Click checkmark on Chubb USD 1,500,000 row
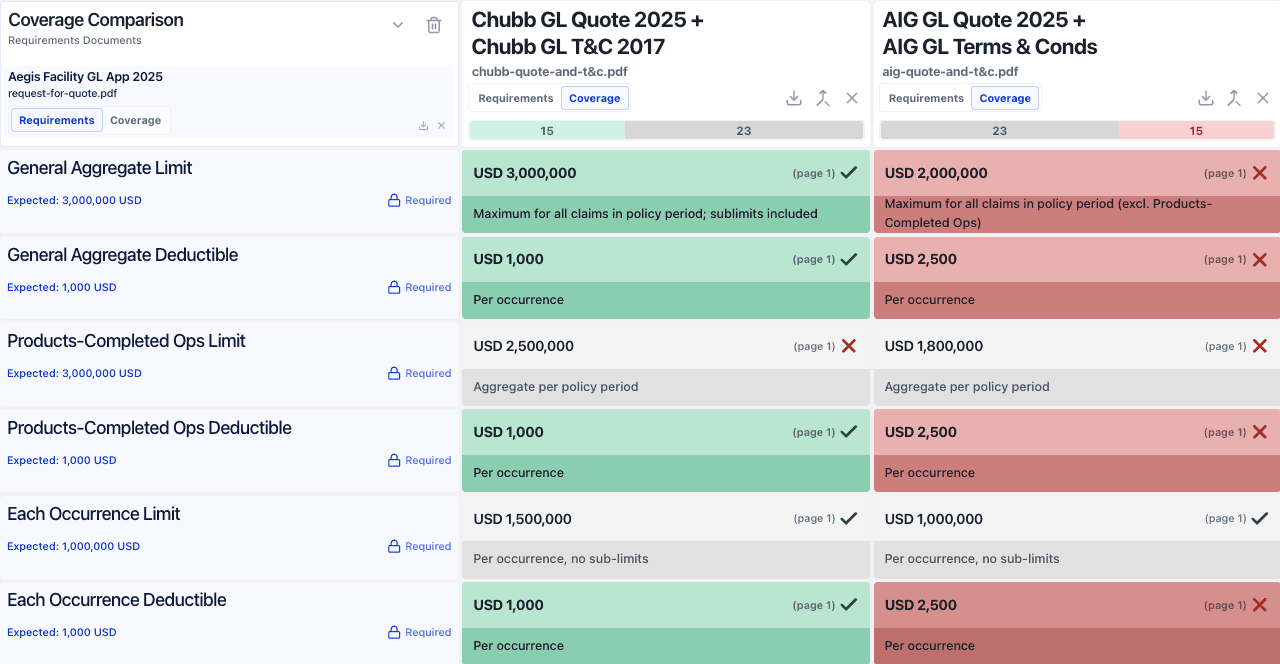 (849, 518)
